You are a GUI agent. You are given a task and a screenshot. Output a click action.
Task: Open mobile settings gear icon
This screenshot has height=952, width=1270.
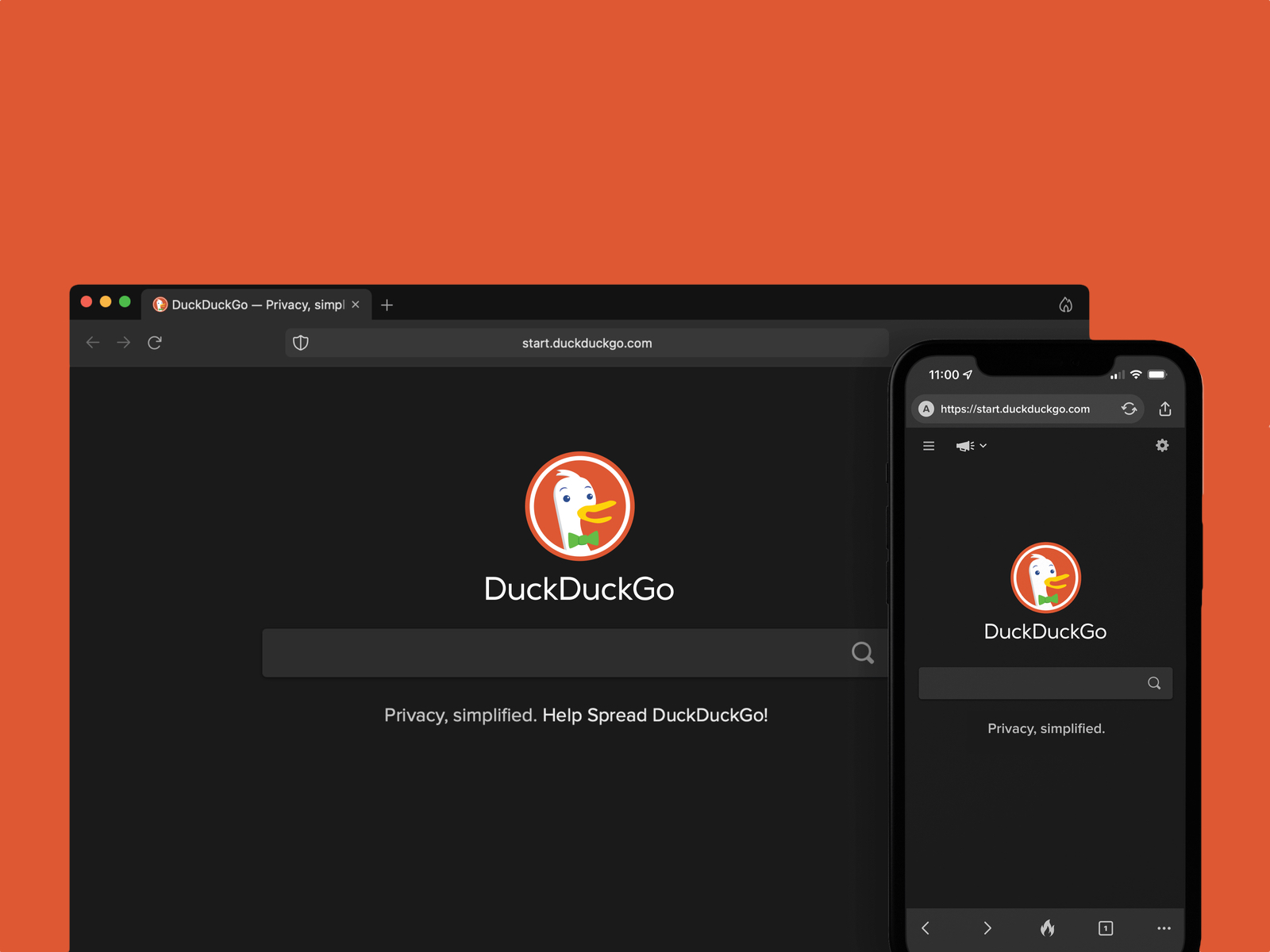[1162, 446]
